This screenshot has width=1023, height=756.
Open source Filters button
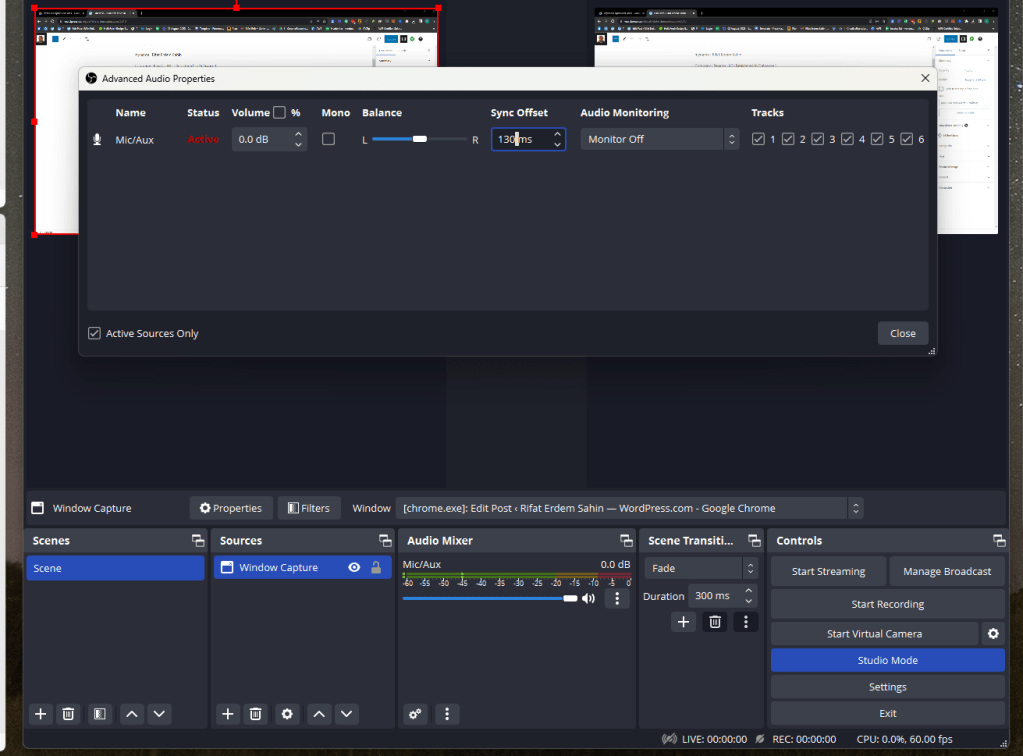pos(309,508)
